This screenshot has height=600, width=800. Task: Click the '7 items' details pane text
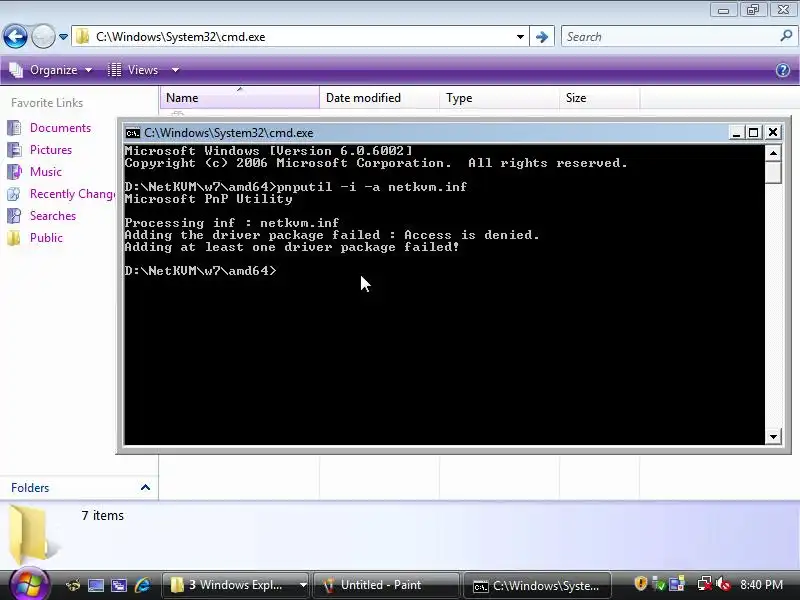103,515
